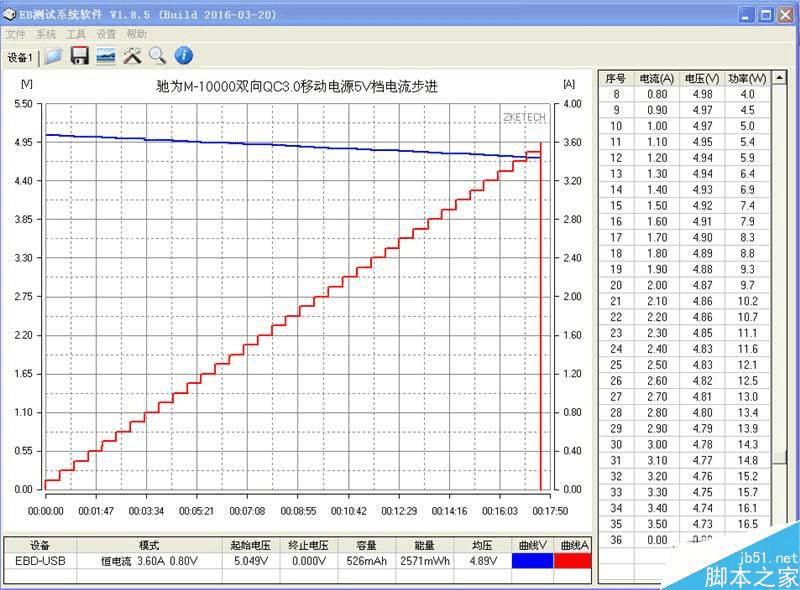Save data with the floppy disk icon
Image resolution: width=800 pixels, height=590 pixels.
(79, 56)
